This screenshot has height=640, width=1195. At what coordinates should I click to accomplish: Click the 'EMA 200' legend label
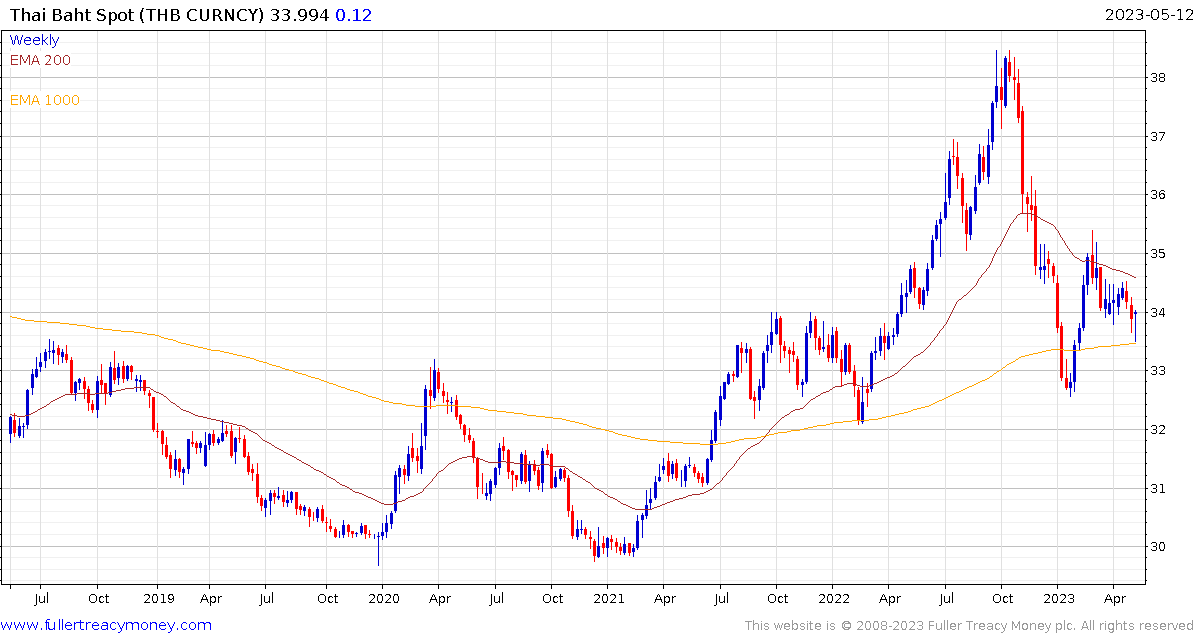[x=40, y=60]
